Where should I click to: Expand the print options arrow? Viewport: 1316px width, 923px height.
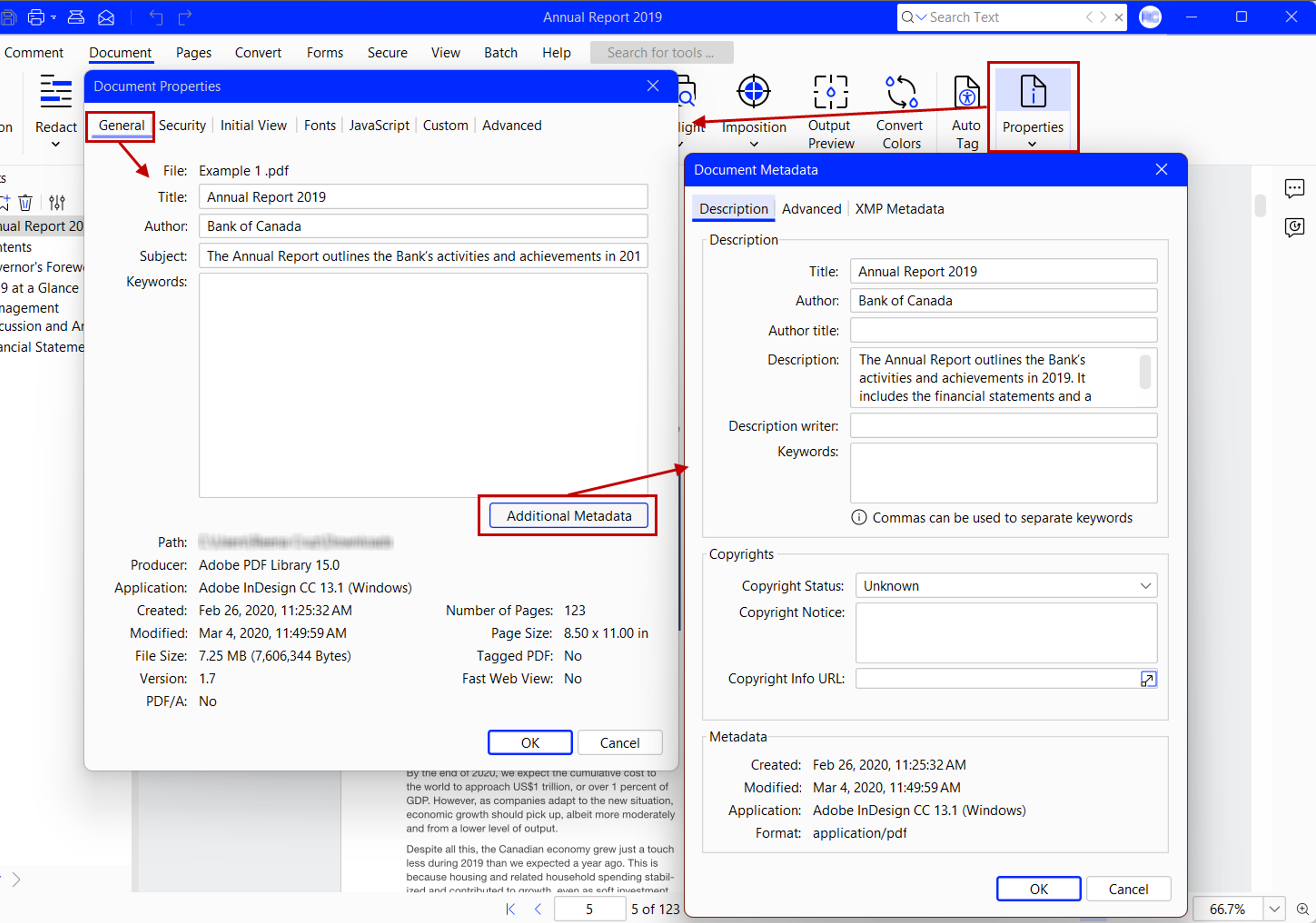(x=53, y=18)
